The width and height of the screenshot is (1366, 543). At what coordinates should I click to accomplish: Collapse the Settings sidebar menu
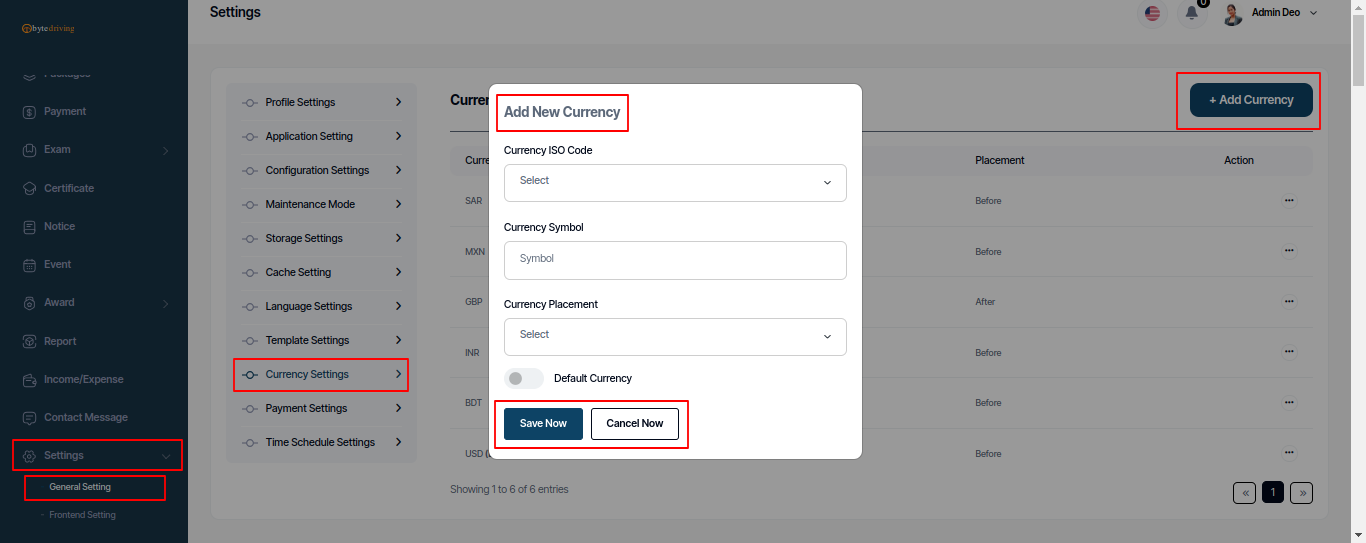[x=97, y=455]
